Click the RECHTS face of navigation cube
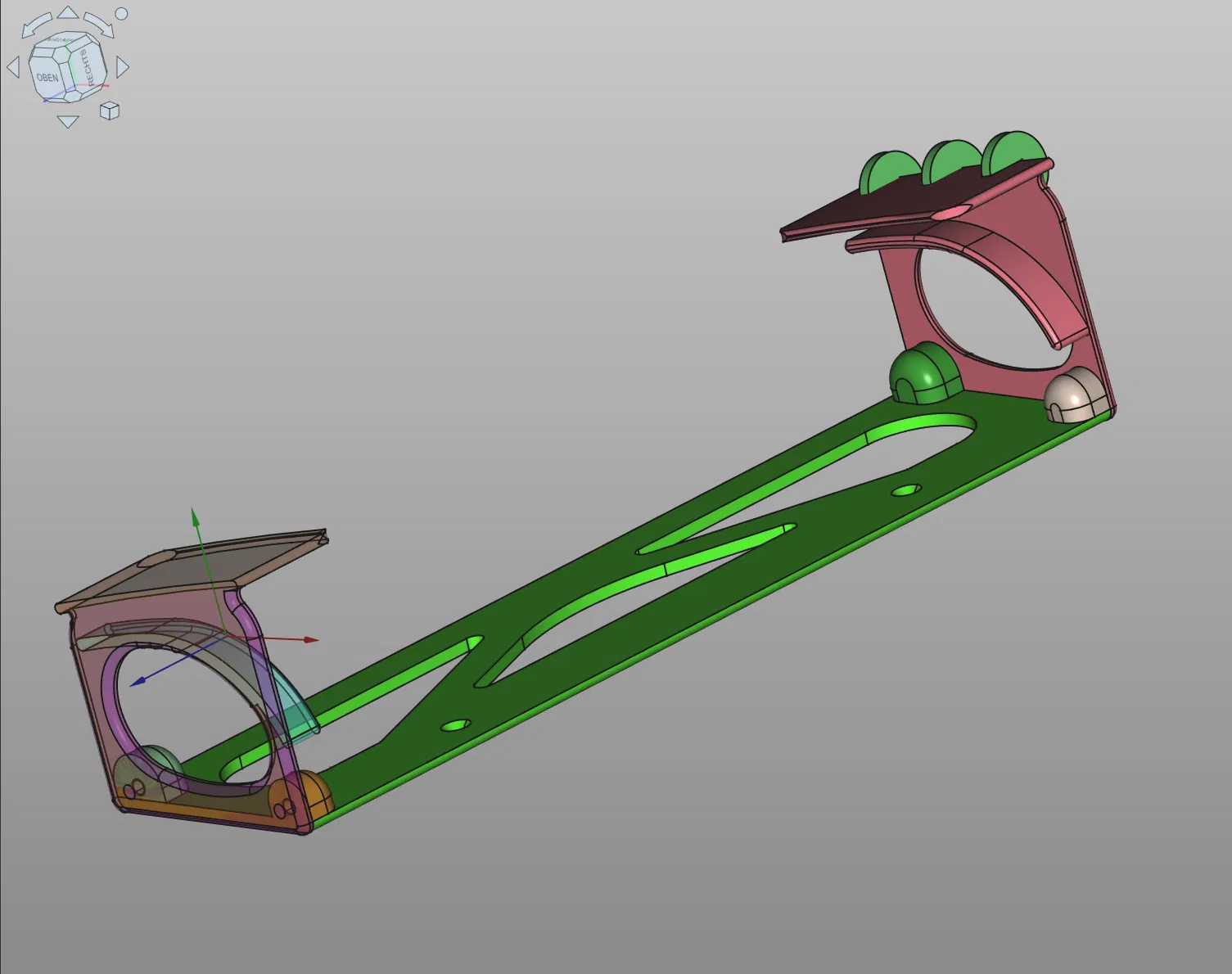The image size is (1232, 974). (86, 67)
